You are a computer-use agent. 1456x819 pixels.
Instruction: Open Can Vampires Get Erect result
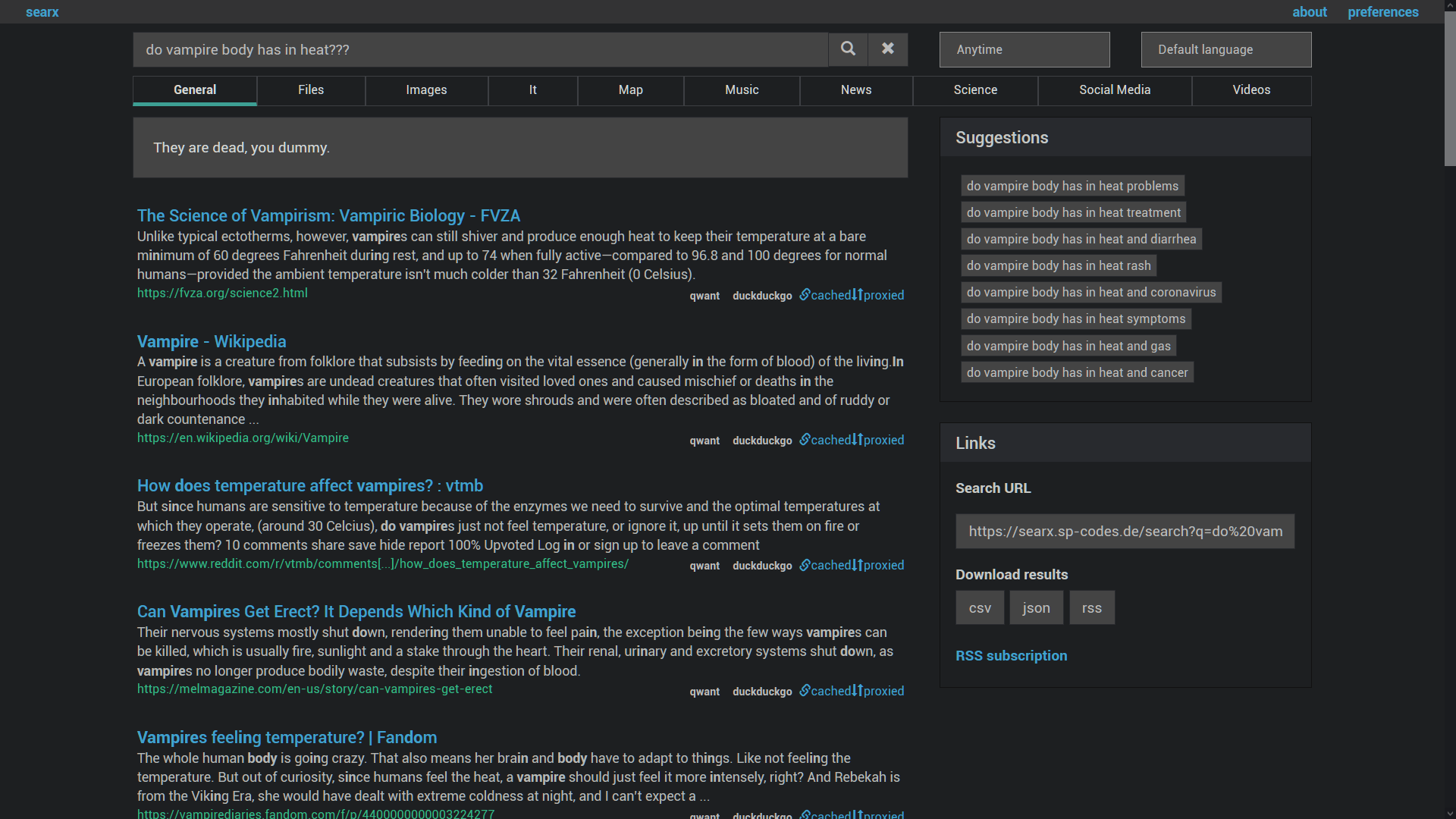click(x=356, y=612)
